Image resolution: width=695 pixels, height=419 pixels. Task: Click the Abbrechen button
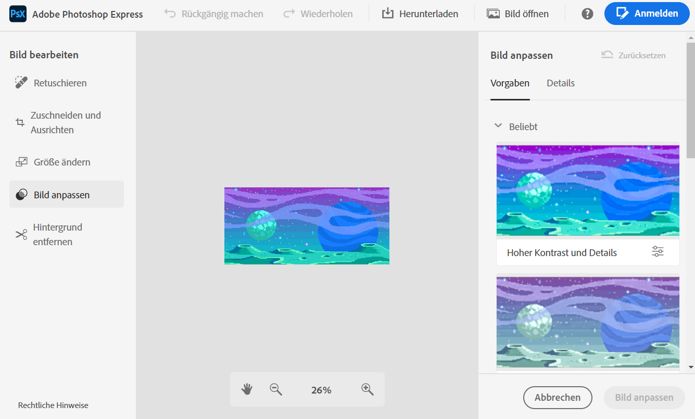[557, 397]
